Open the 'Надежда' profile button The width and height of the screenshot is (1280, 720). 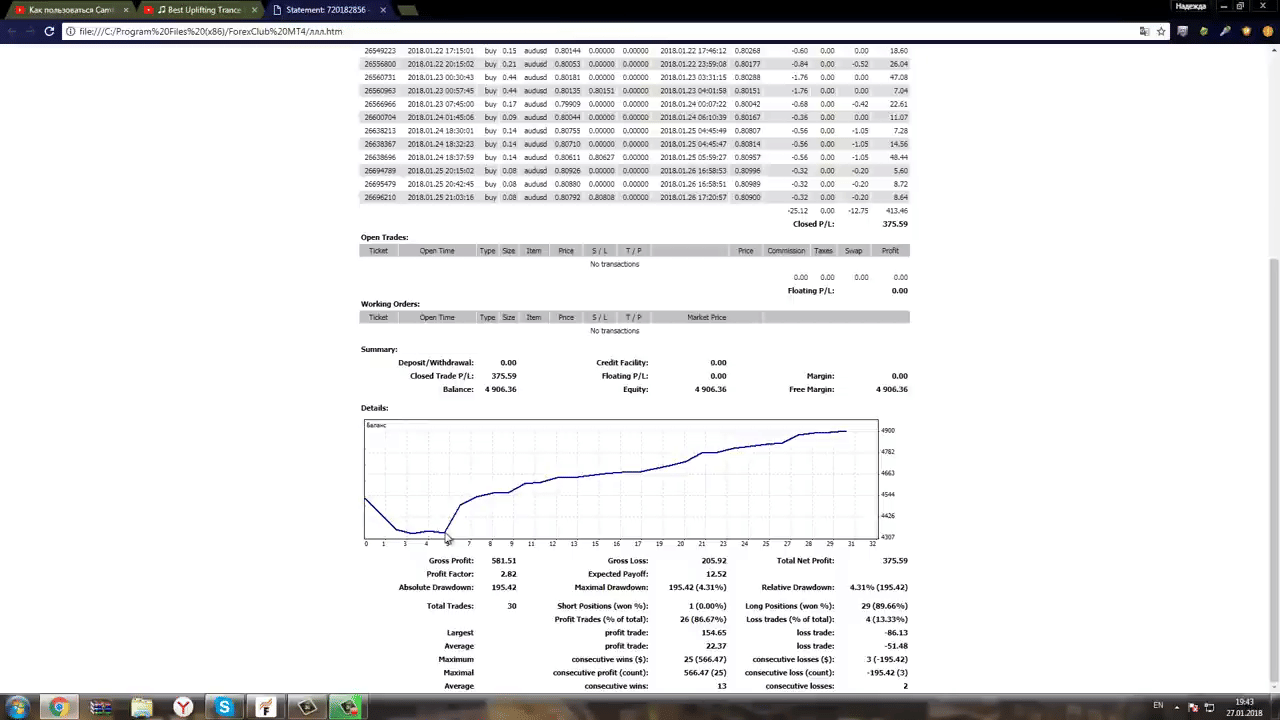click(x=1191, y=6)
